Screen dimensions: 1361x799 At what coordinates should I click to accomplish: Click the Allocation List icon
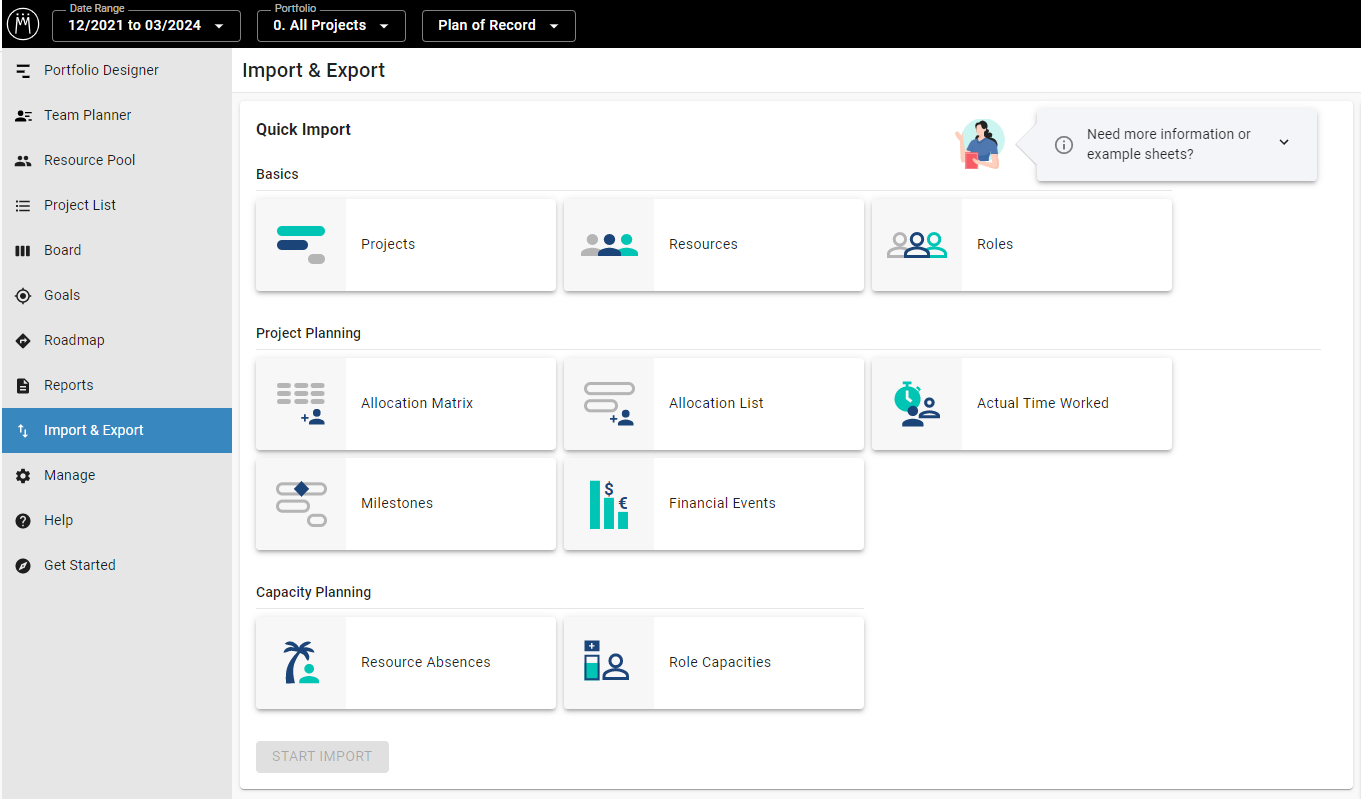click(609, 404)
